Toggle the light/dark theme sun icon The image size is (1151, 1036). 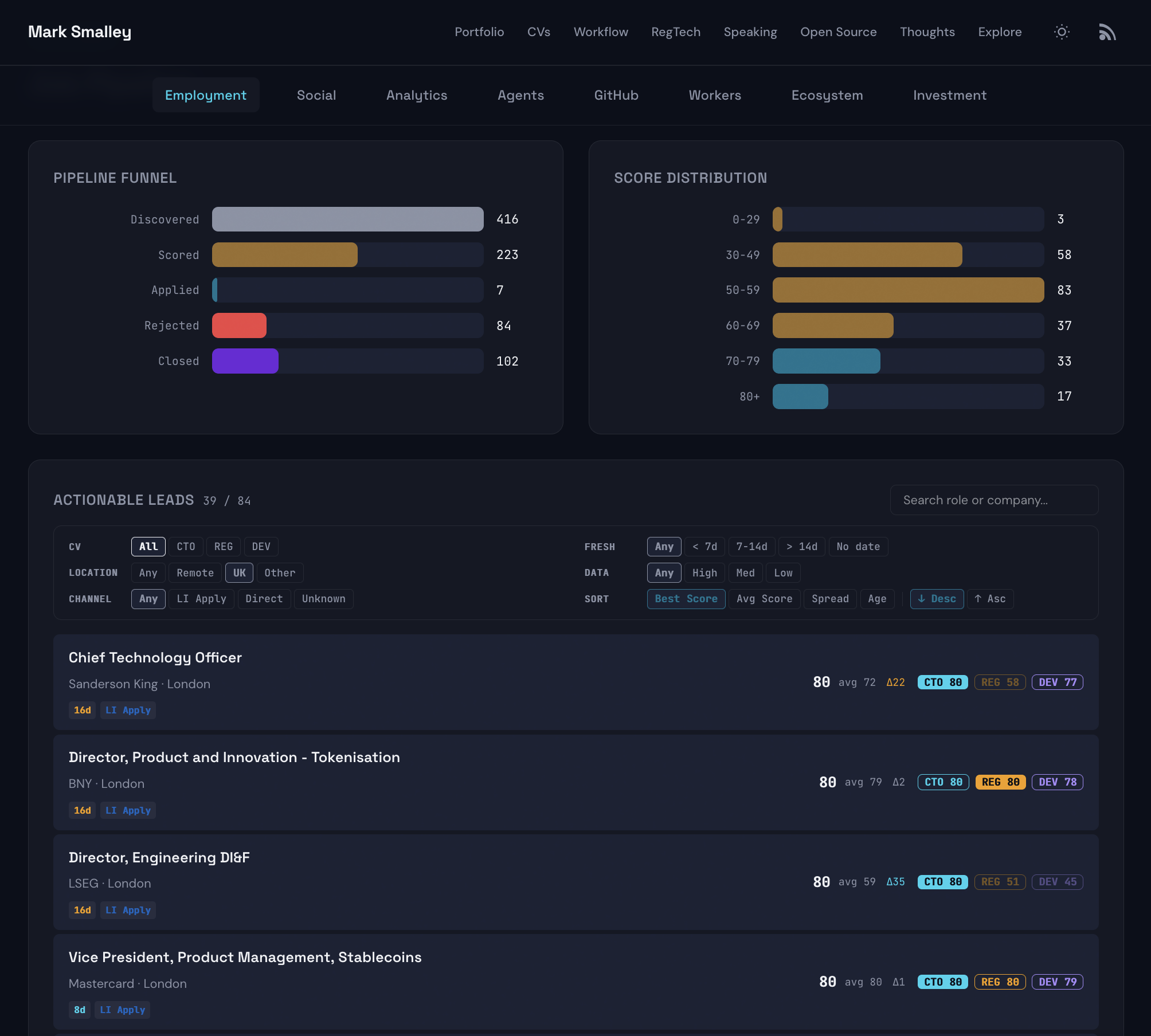[1062, 32]
